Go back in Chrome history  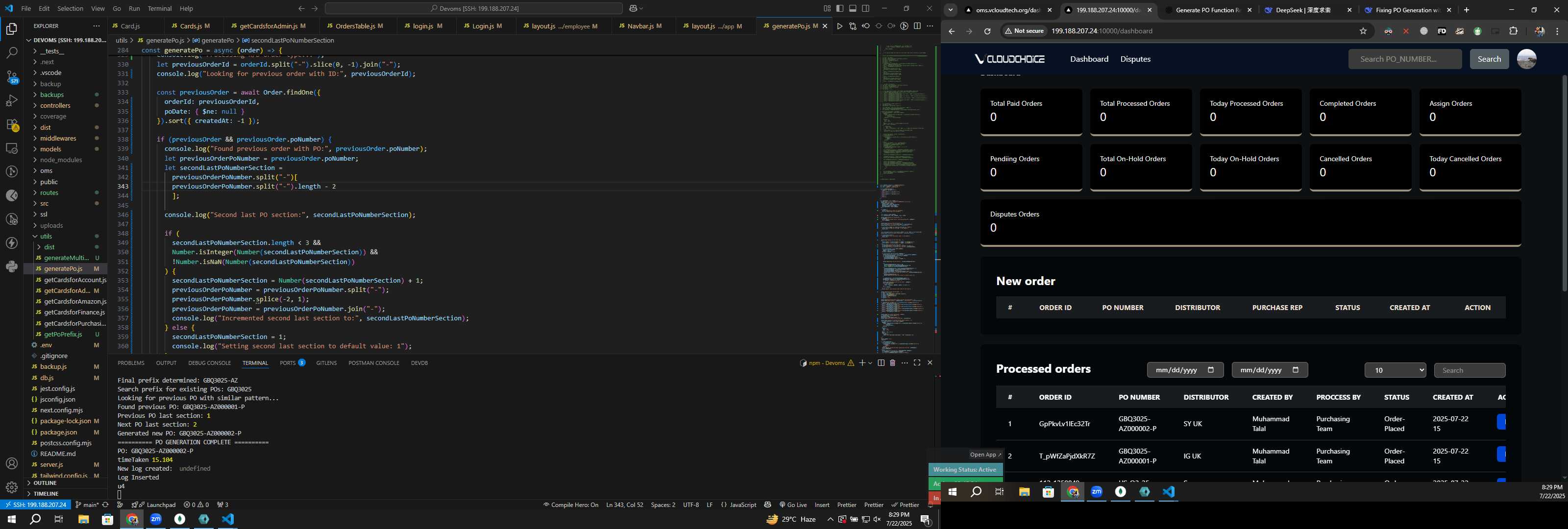952,31
